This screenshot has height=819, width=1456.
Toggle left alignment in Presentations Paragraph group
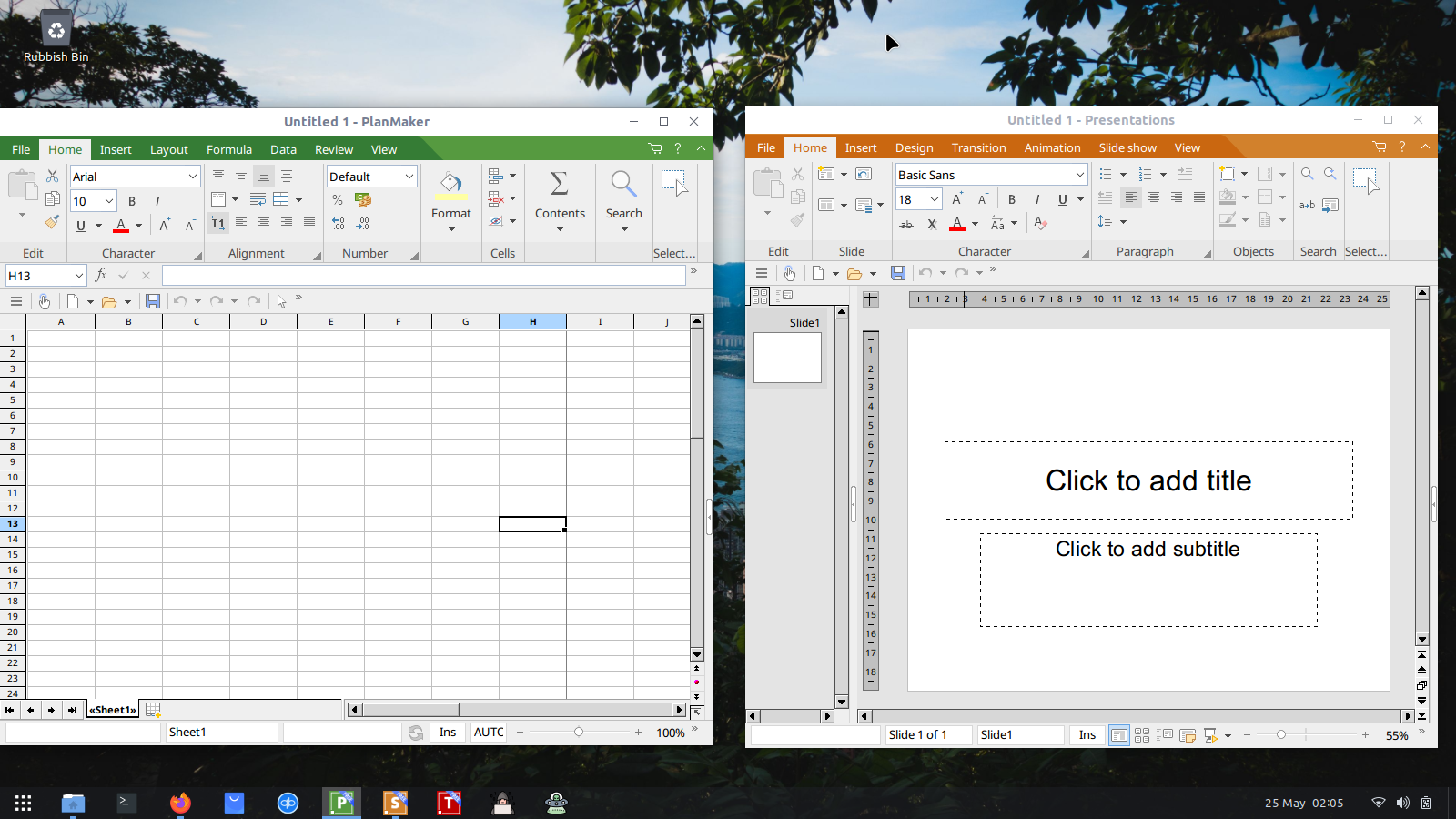click(1131, 197)
